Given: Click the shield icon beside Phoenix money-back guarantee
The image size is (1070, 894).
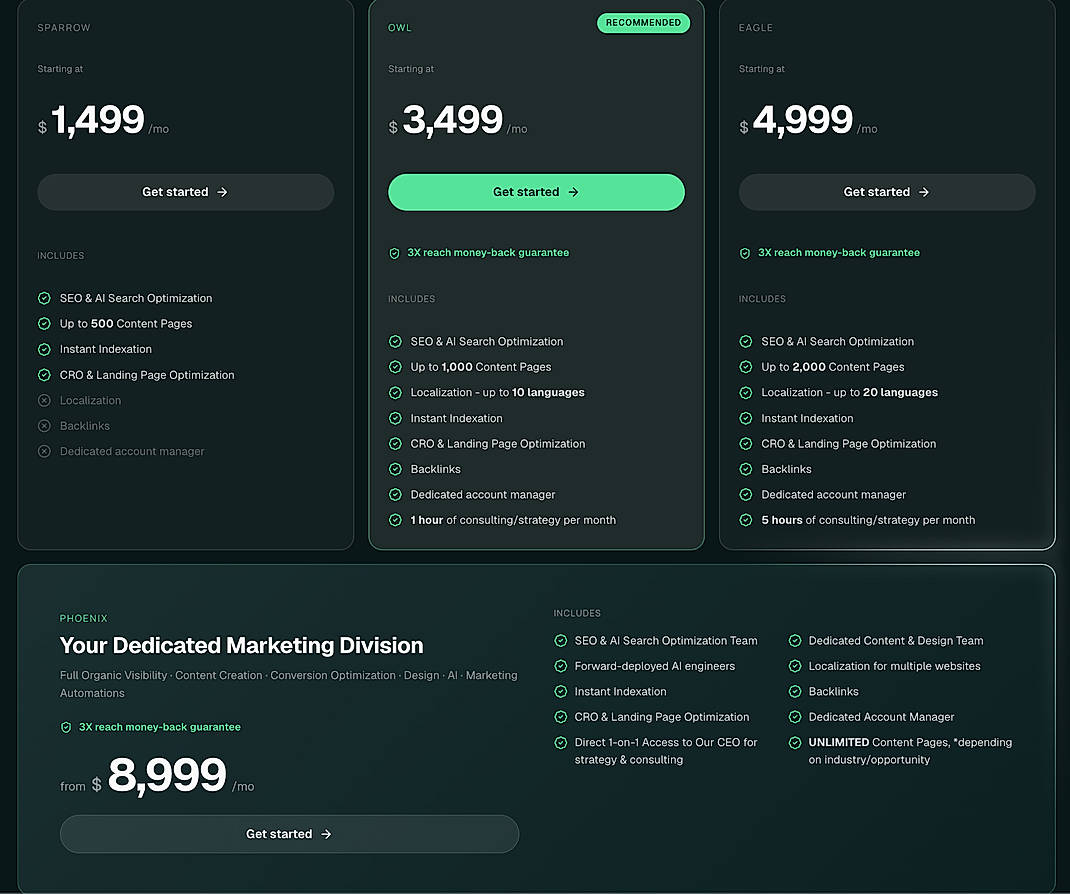Looking at the screenshot, I should [66, 727].
